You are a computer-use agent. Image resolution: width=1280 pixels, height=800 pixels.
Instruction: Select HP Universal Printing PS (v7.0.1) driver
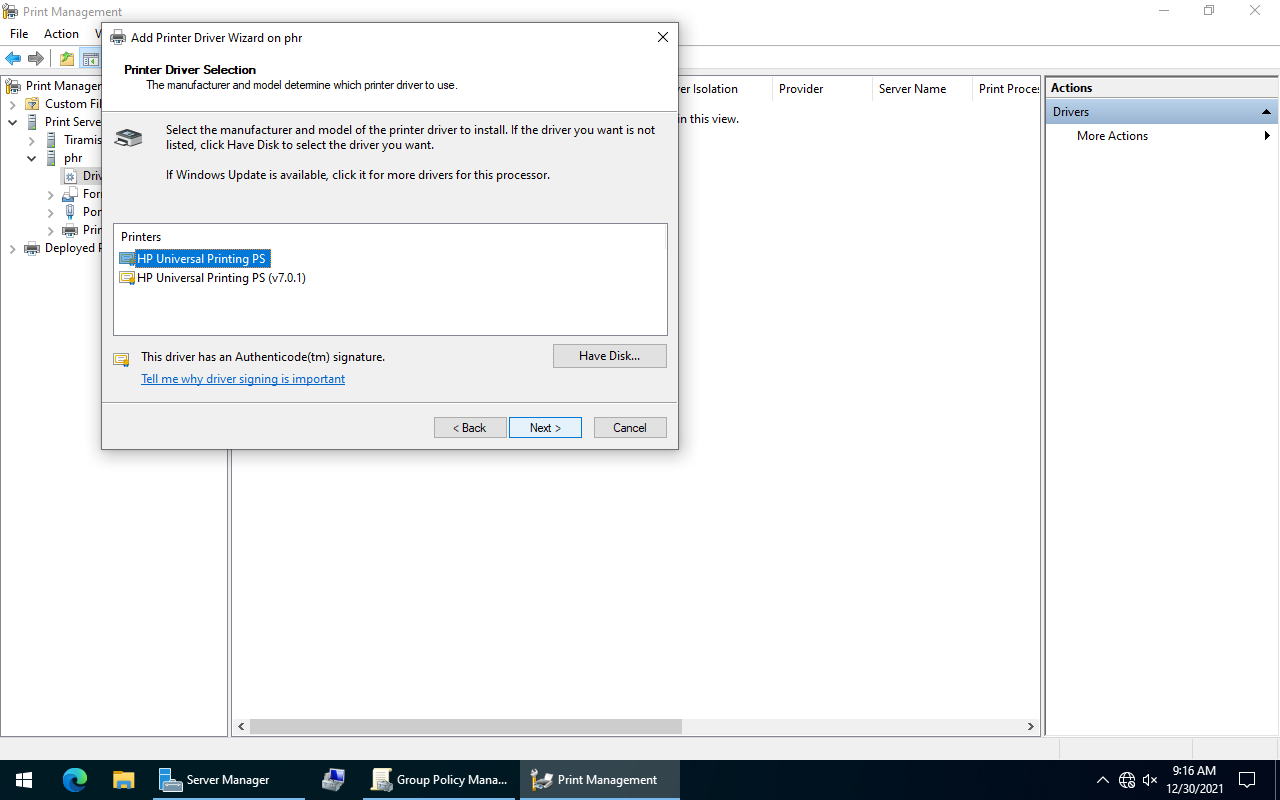pos(221,278)
